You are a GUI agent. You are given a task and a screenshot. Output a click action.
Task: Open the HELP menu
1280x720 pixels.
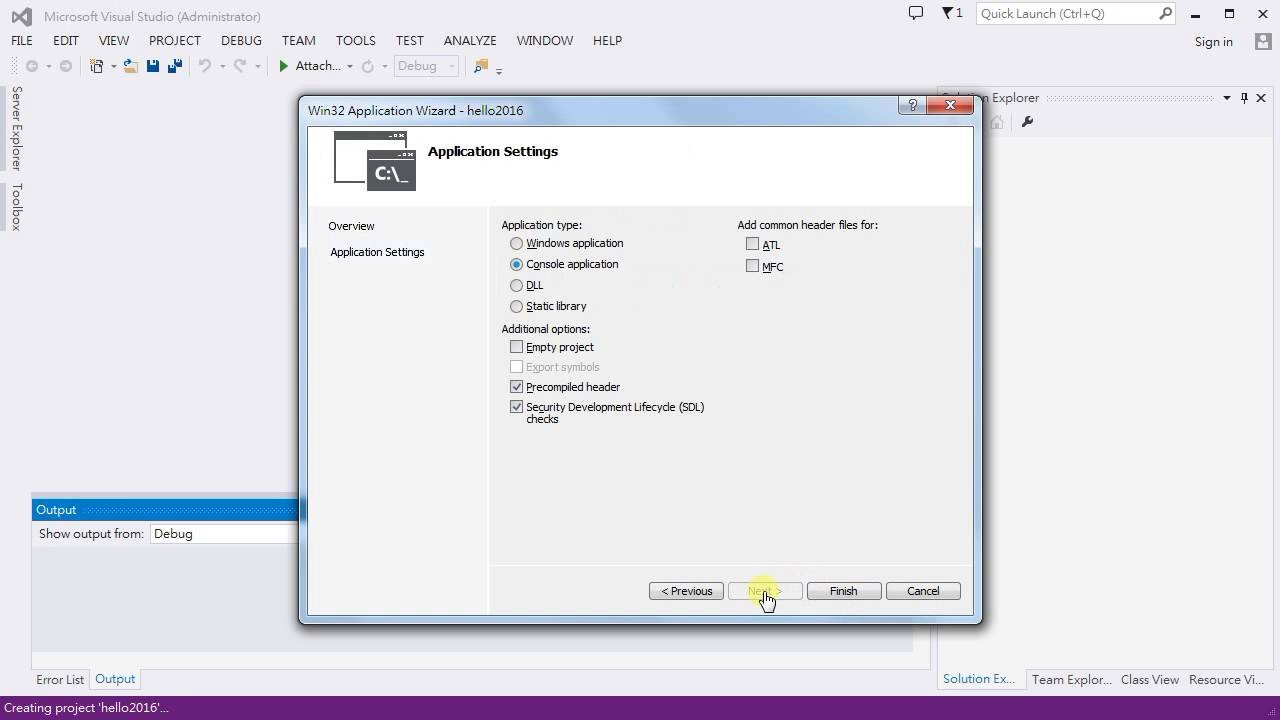point(607,40)
